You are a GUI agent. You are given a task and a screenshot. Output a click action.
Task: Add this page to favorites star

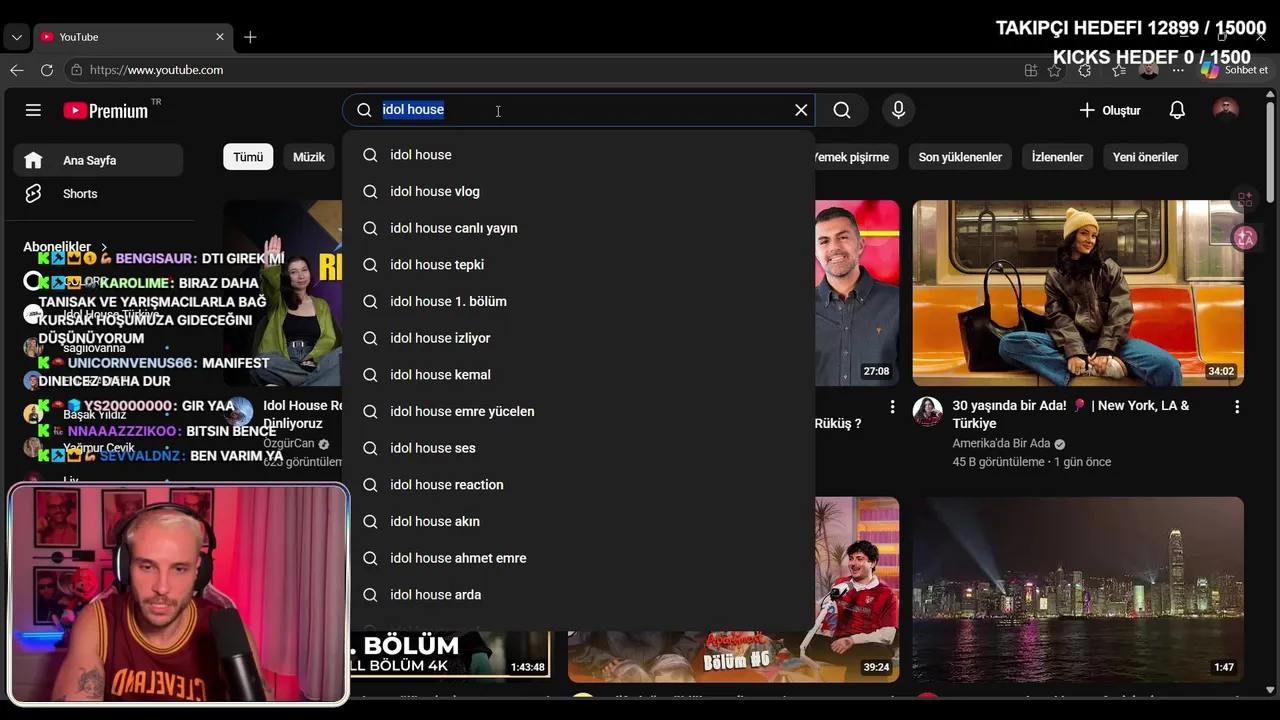[1054, 70]
